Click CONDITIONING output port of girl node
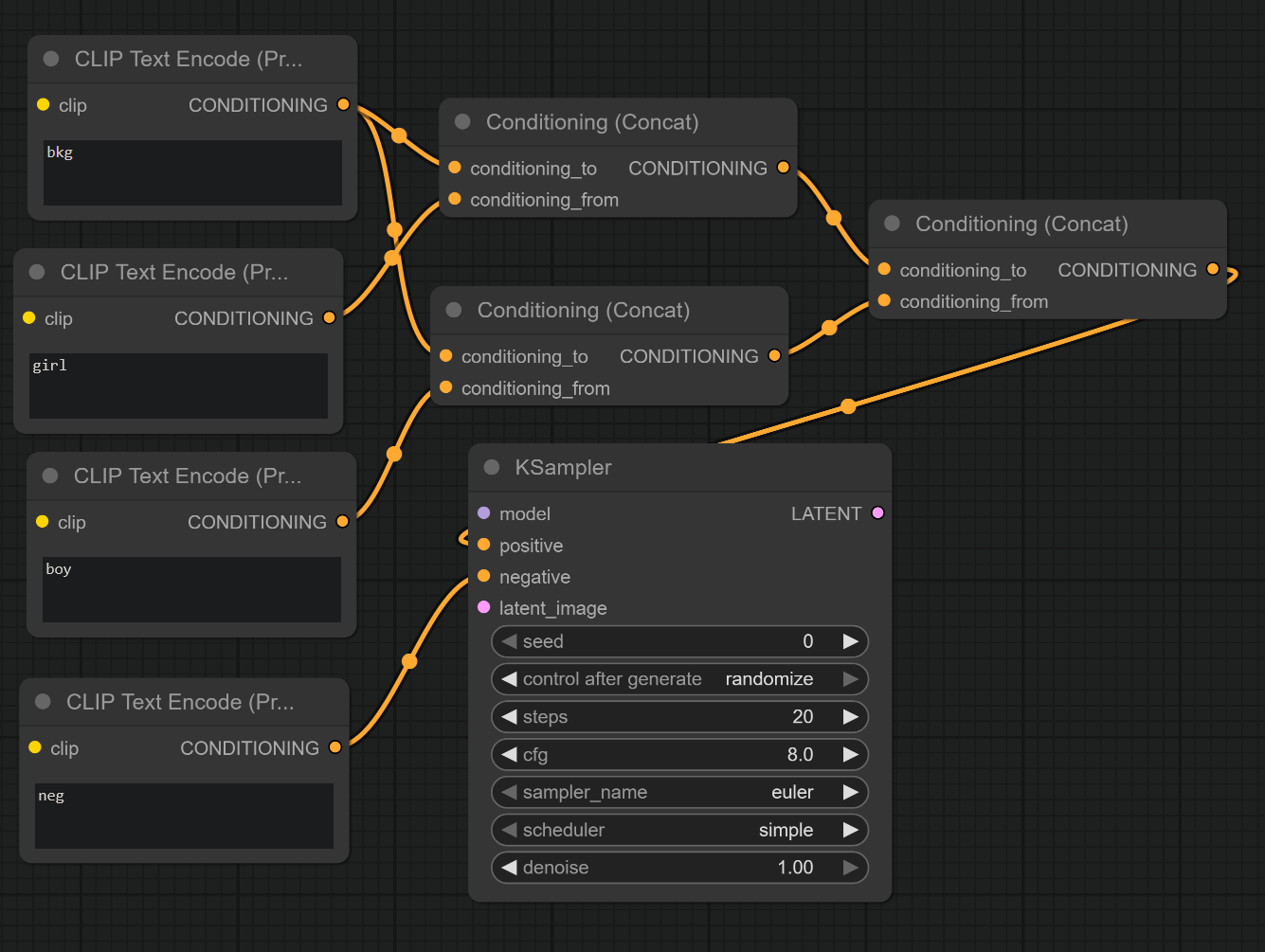 [x=329, y=317]
